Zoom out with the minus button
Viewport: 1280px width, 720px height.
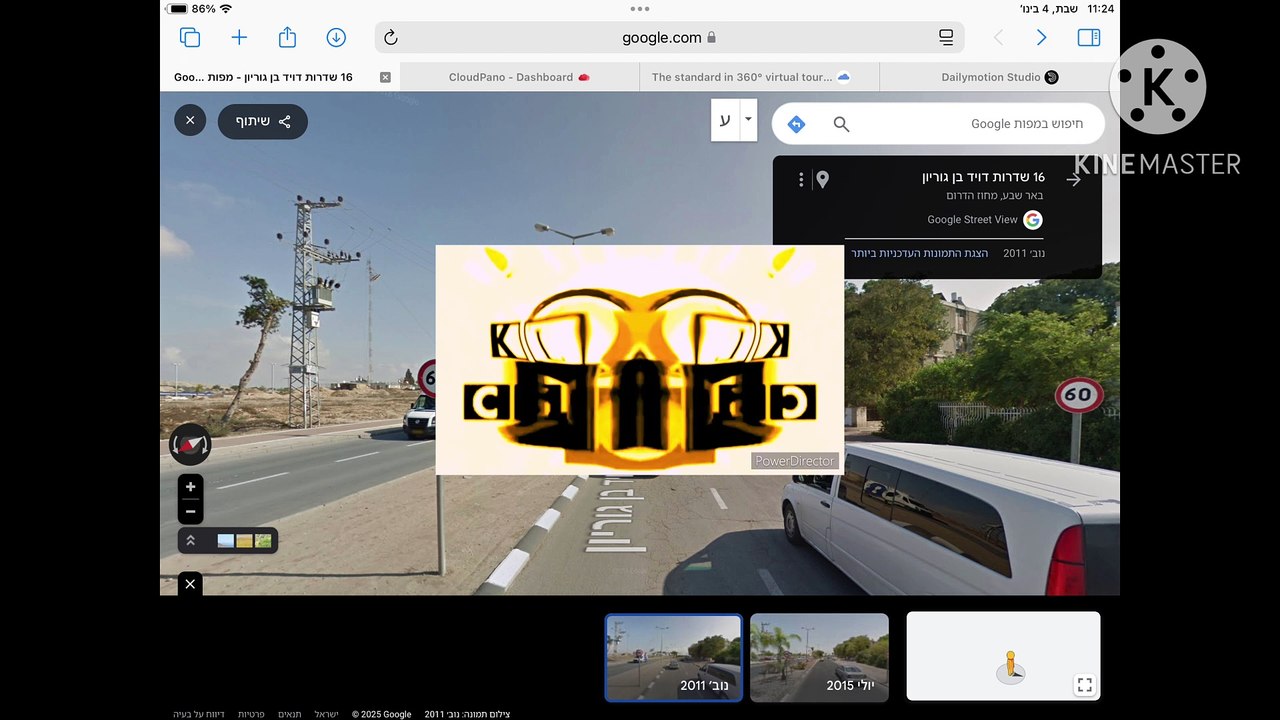point(190,512)
